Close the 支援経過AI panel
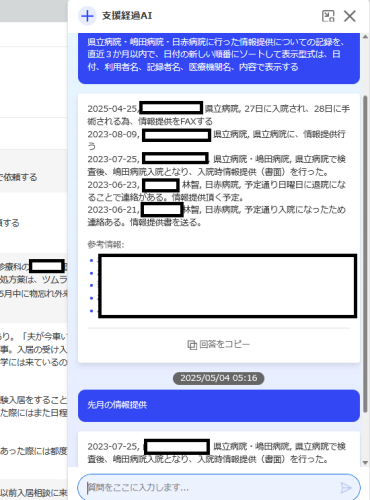Viewport: 370px width, 500px height. click(x=350, y=16)
